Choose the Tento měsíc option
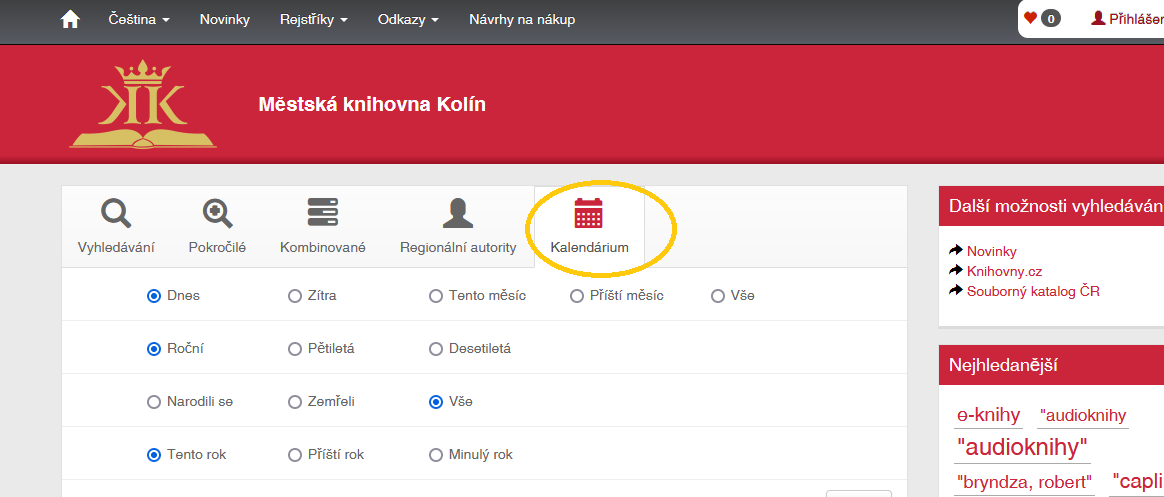 [x=436, y=296]
